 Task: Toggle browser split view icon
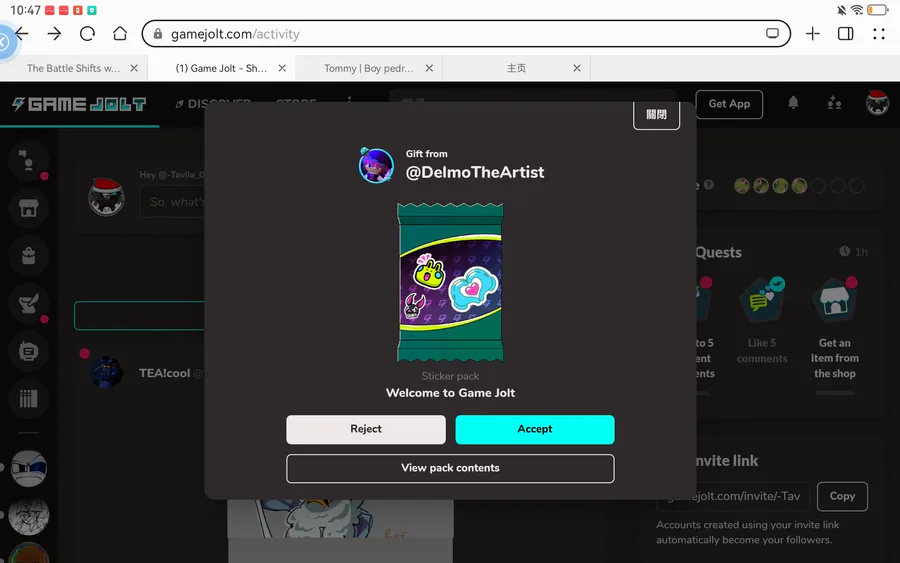(845, 34)
